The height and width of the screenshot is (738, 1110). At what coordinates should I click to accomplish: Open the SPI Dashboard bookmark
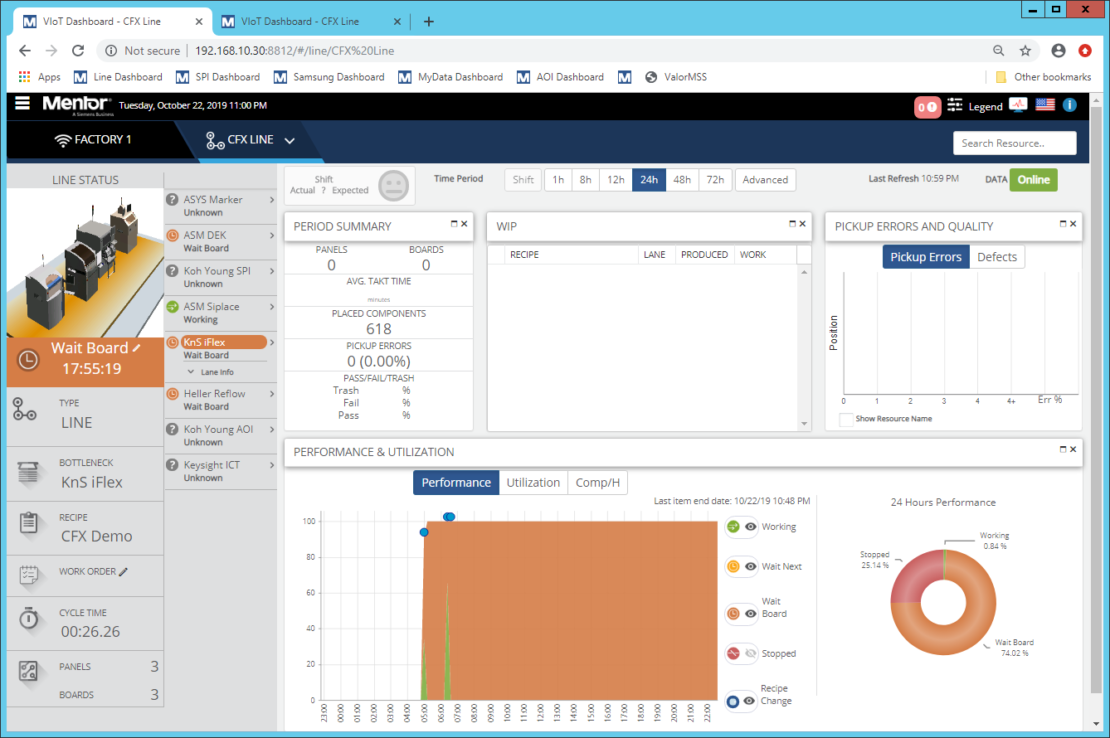[x=219, y=76]
